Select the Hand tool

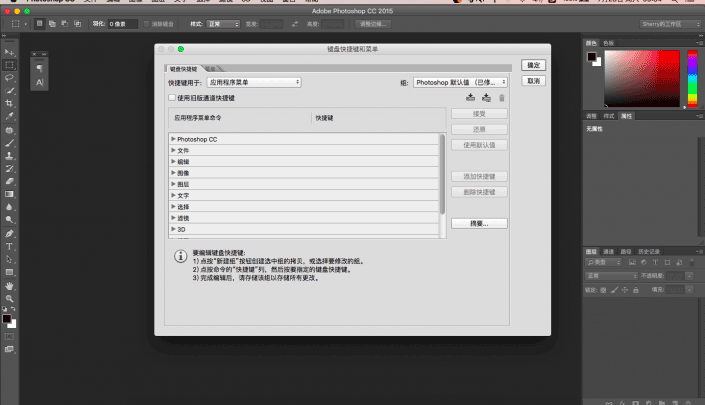click(9, 286)
